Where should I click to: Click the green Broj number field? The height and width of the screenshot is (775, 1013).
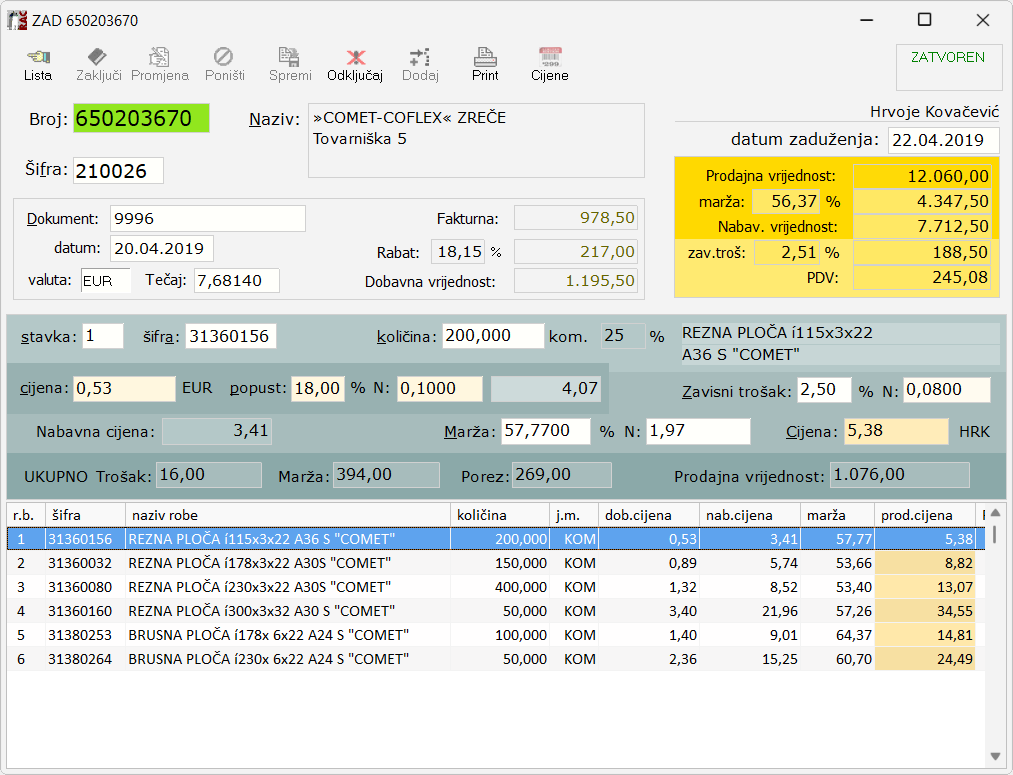coord(141,119)
